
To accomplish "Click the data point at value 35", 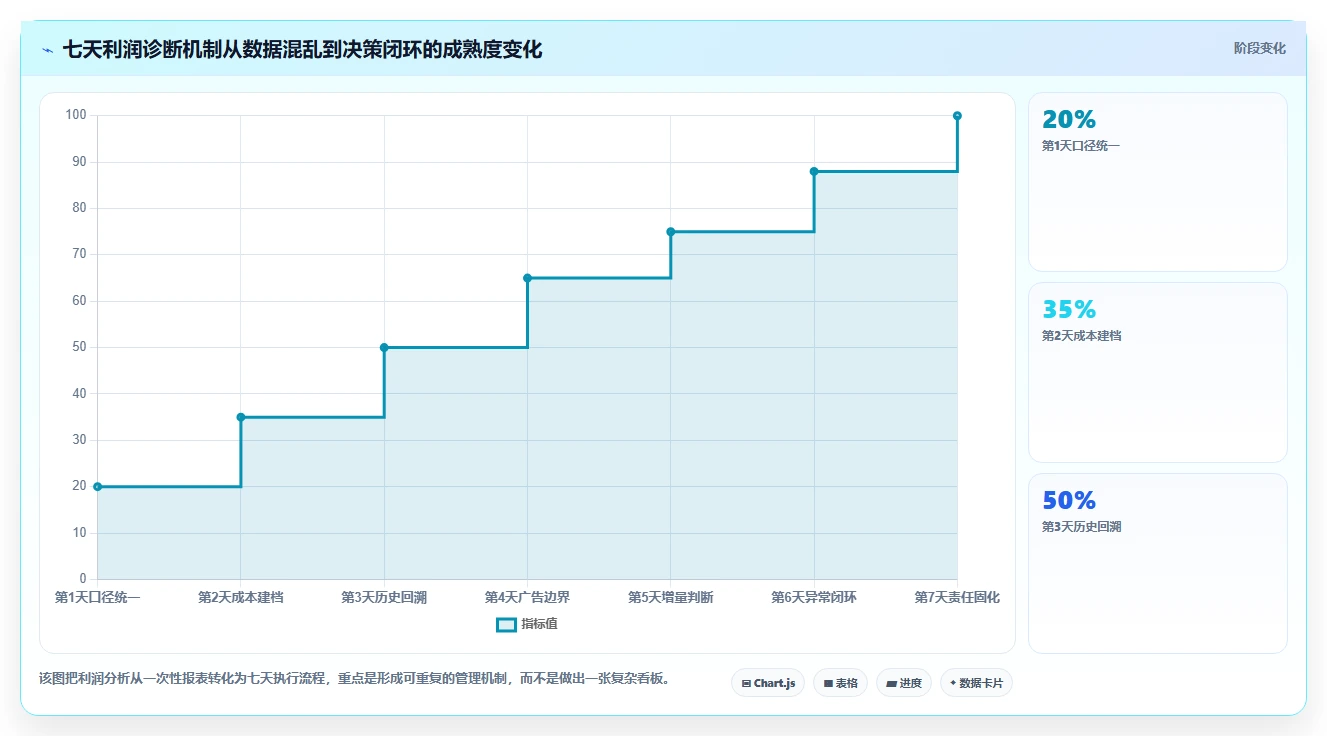I will [241, 417].
